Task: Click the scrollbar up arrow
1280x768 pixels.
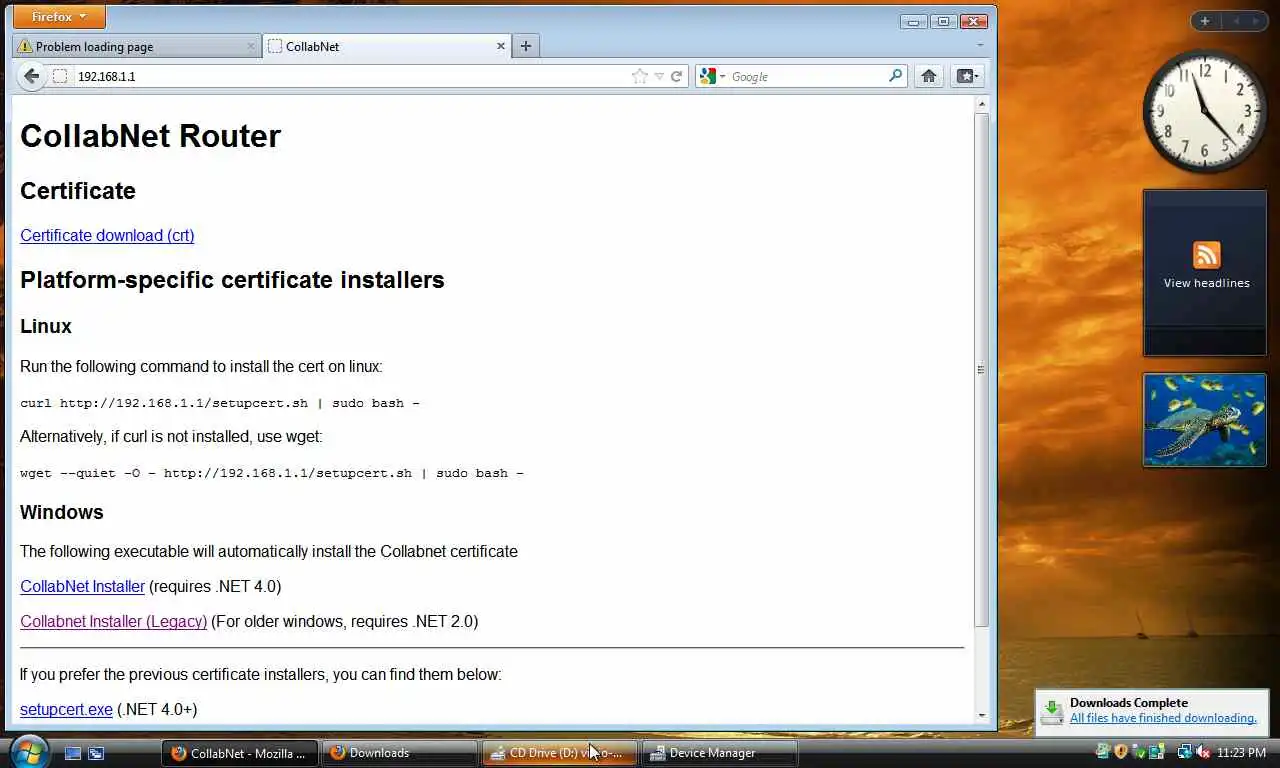Action: click(981, 104)
